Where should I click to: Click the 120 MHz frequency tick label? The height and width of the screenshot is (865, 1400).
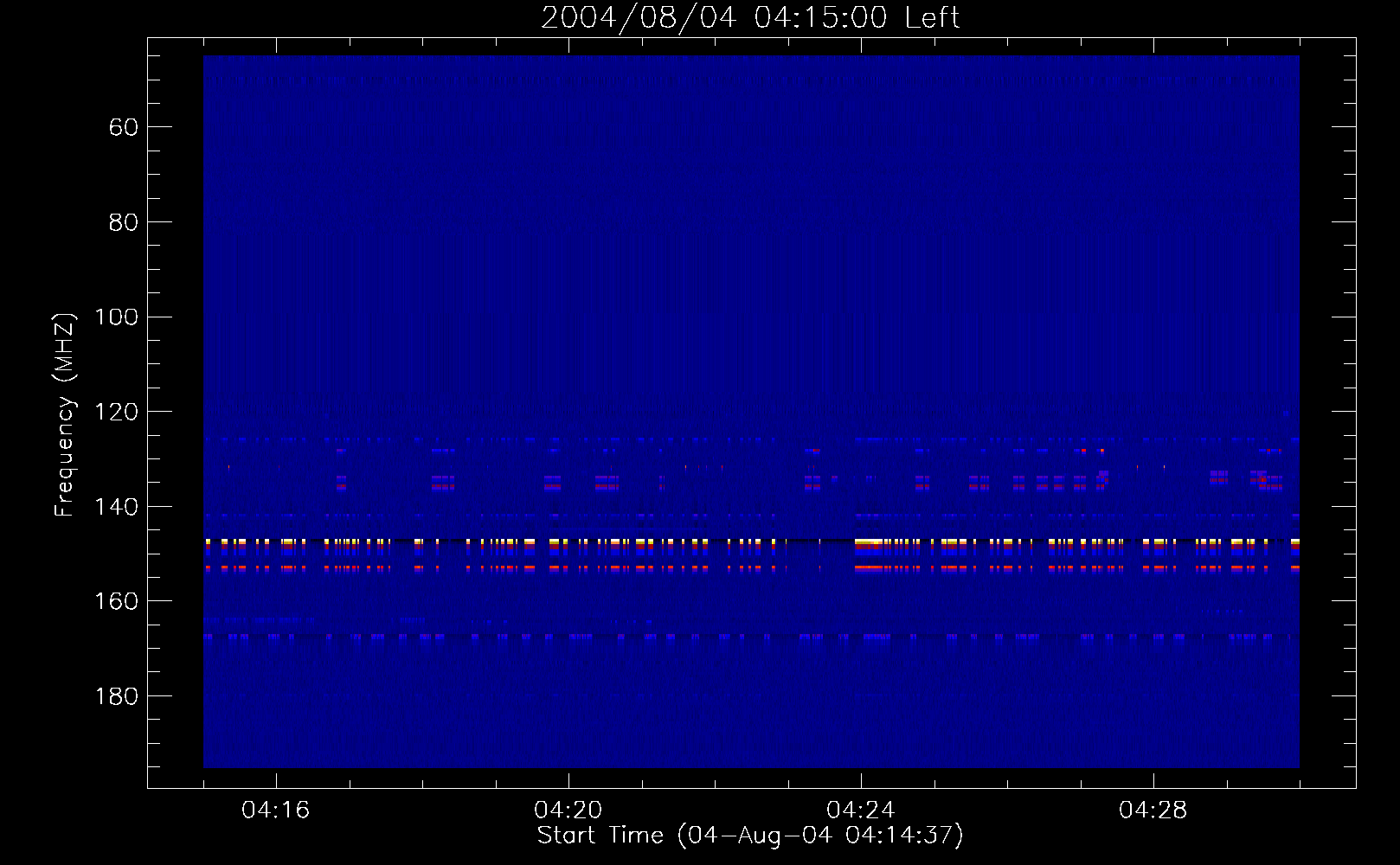[x=116, y=412]
